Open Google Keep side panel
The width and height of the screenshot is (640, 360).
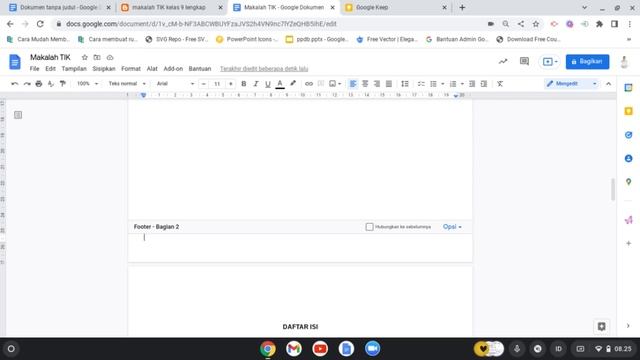click(629, 111)
